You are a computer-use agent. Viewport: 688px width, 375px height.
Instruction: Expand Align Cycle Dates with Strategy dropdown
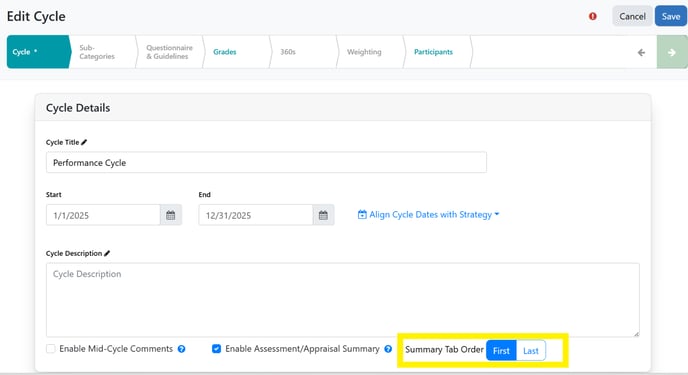tap(428, 214)
